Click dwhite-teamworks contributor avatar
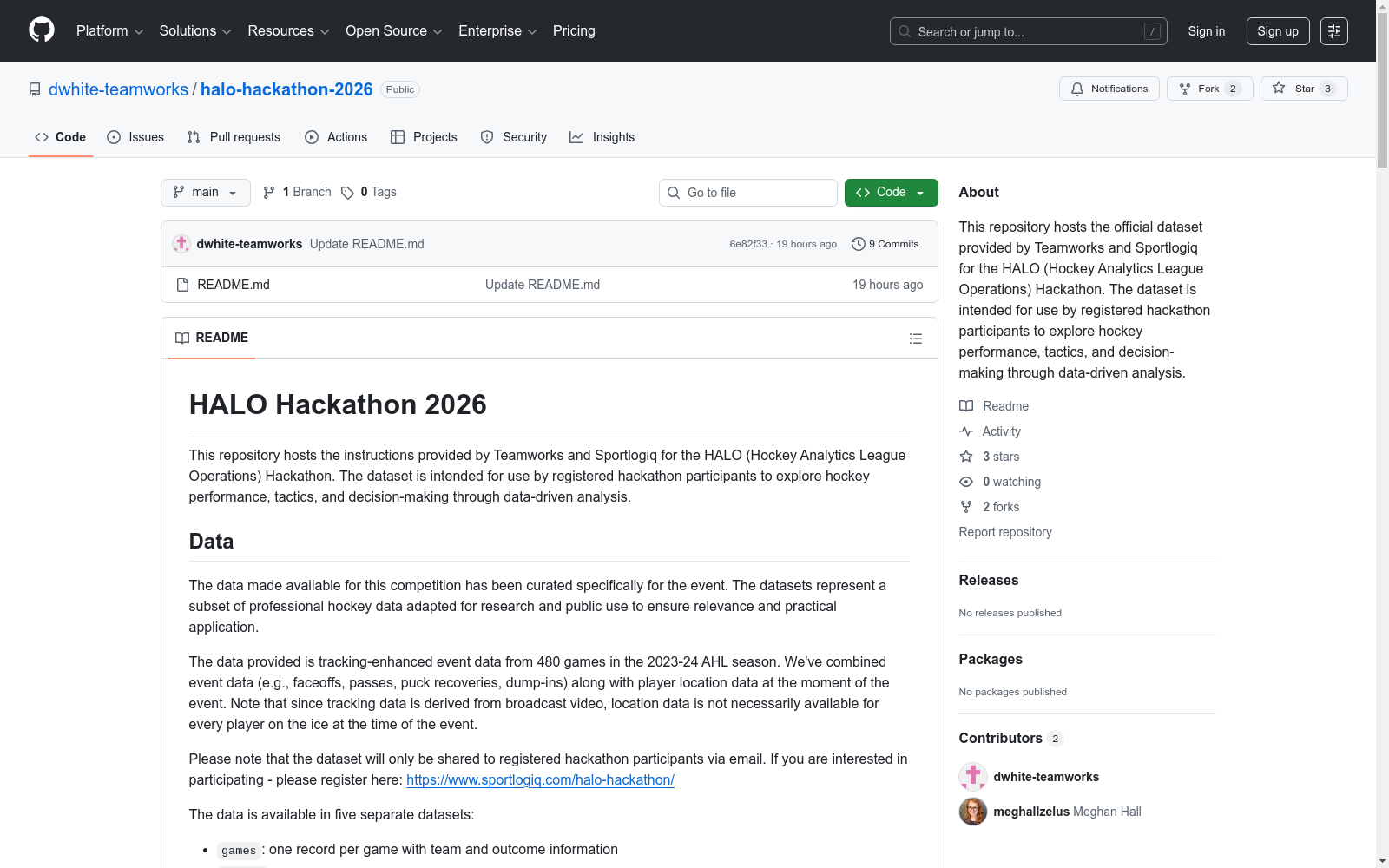Image resolution: width=1389 pixels, height=868 pixels. tap(973, 777)
